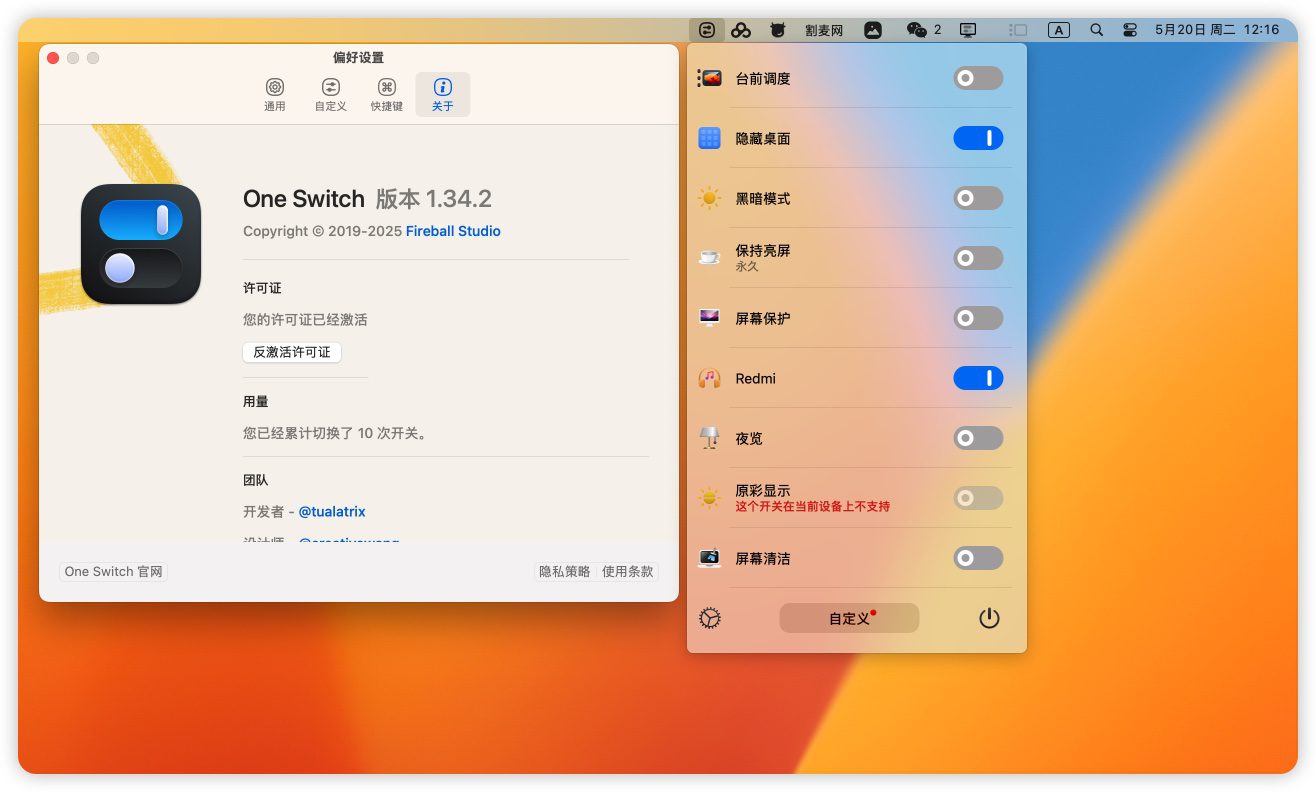Image resolution: width=1316 pixels, height=792 pixels.
Task: Click the bear icon in the menu bar
Action: (777, 30)
